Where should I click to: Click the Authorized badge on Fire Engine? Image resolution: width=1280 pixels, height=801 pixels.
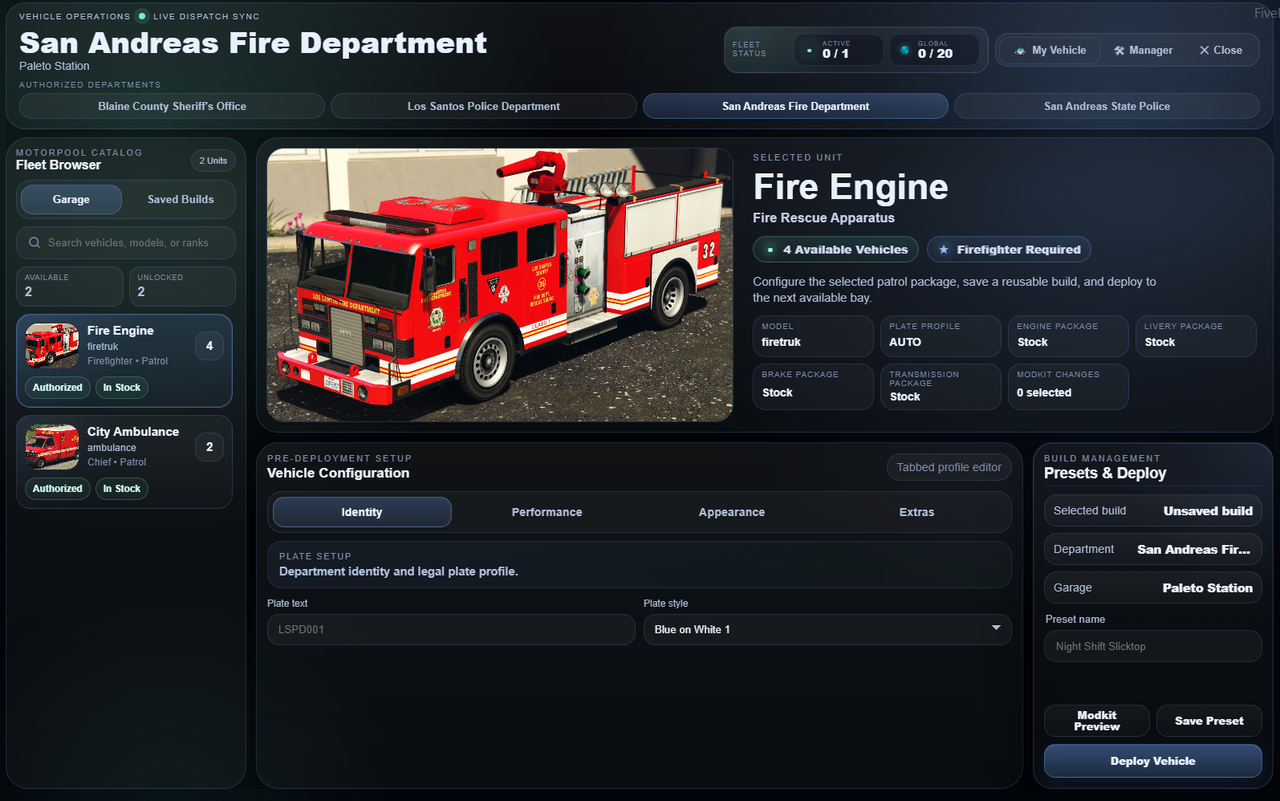click(x=57, y=387)
